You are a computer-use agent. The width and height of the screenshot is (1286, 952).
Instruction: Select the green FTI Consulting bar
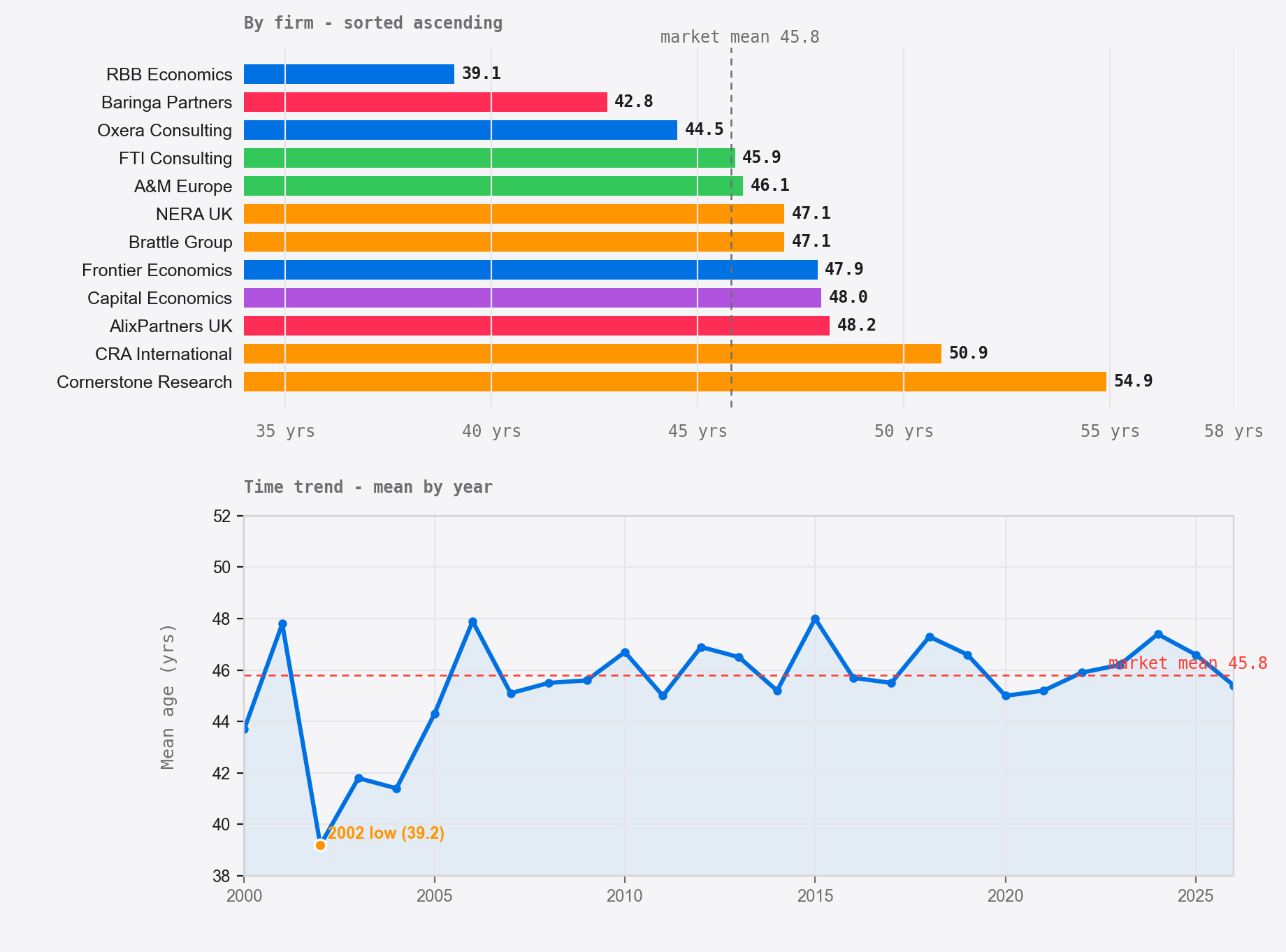click(489, 158)
